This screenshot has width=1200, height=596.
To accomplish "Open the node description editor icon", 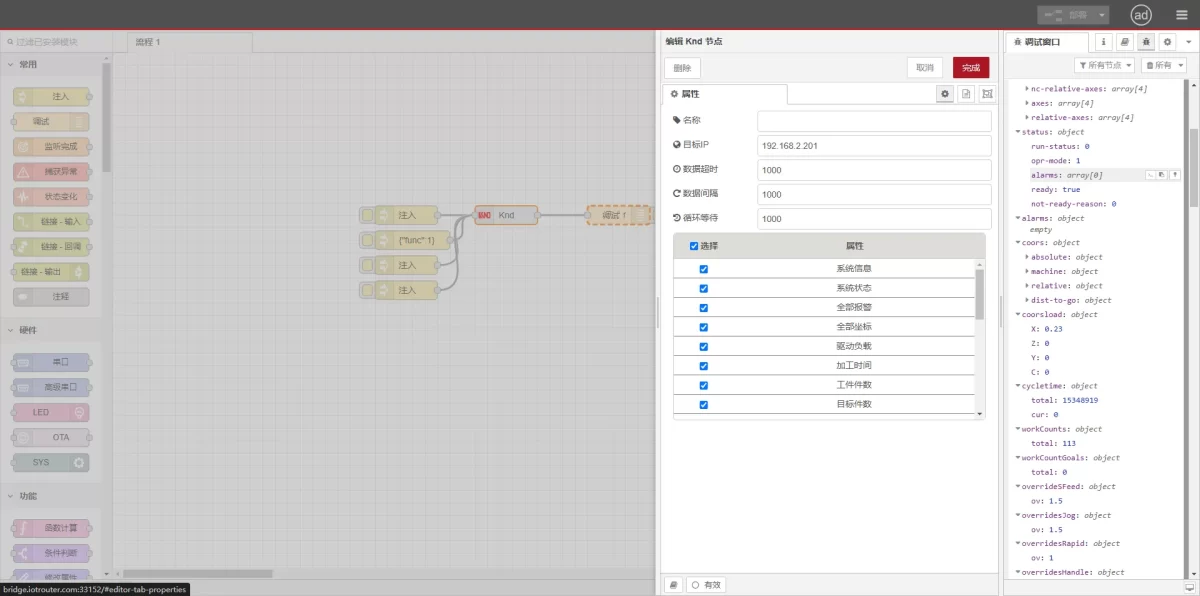I will tap(965, 93).
